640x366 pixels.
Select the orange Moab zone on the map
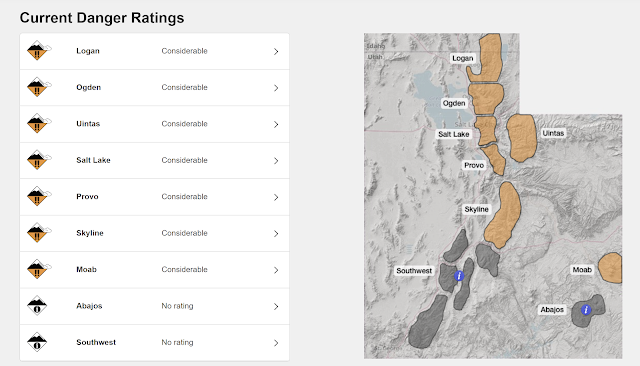(x=611, y=268)
